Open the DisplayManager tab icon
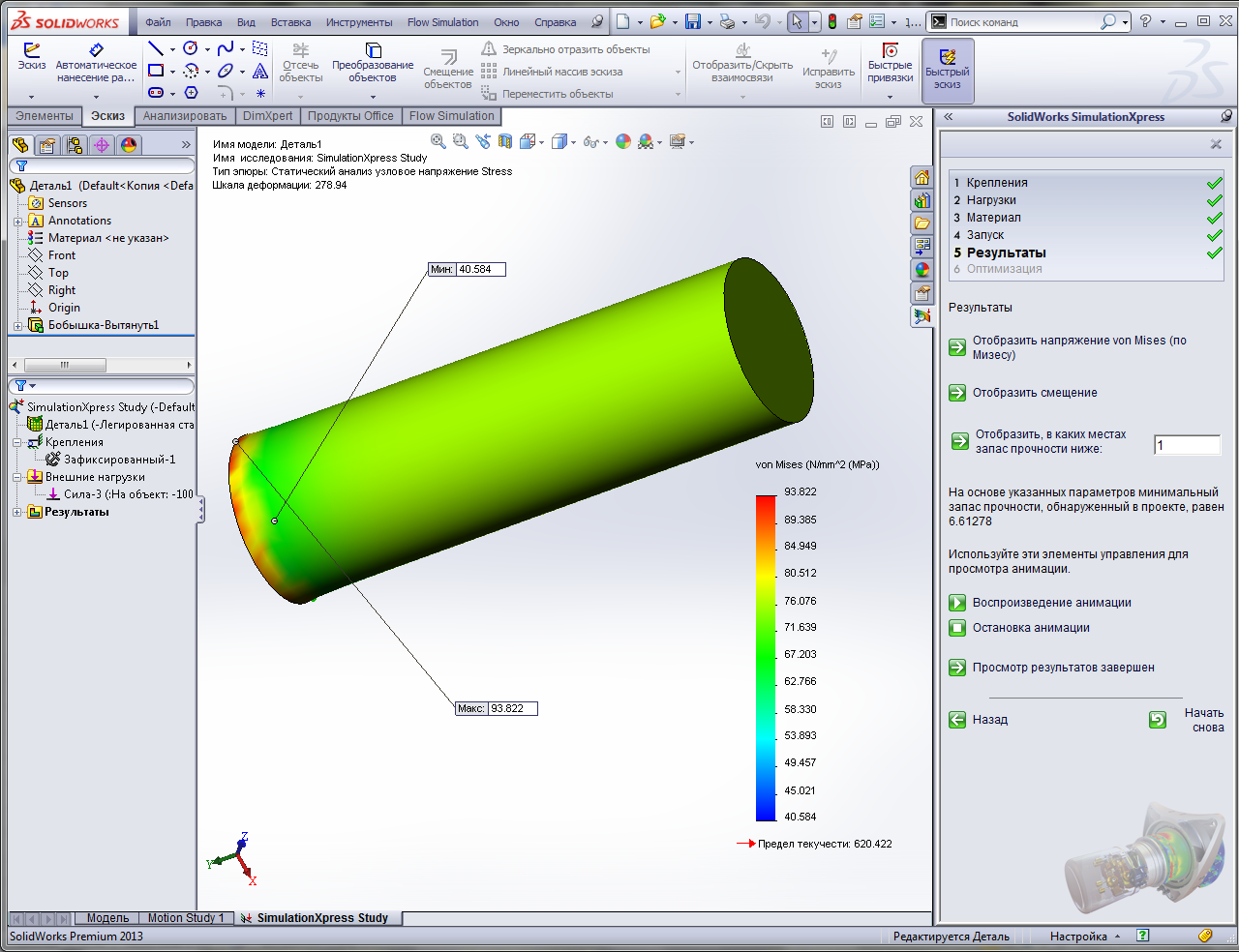1239x952 pixels. pyautogui.click(x=129, y=145)
